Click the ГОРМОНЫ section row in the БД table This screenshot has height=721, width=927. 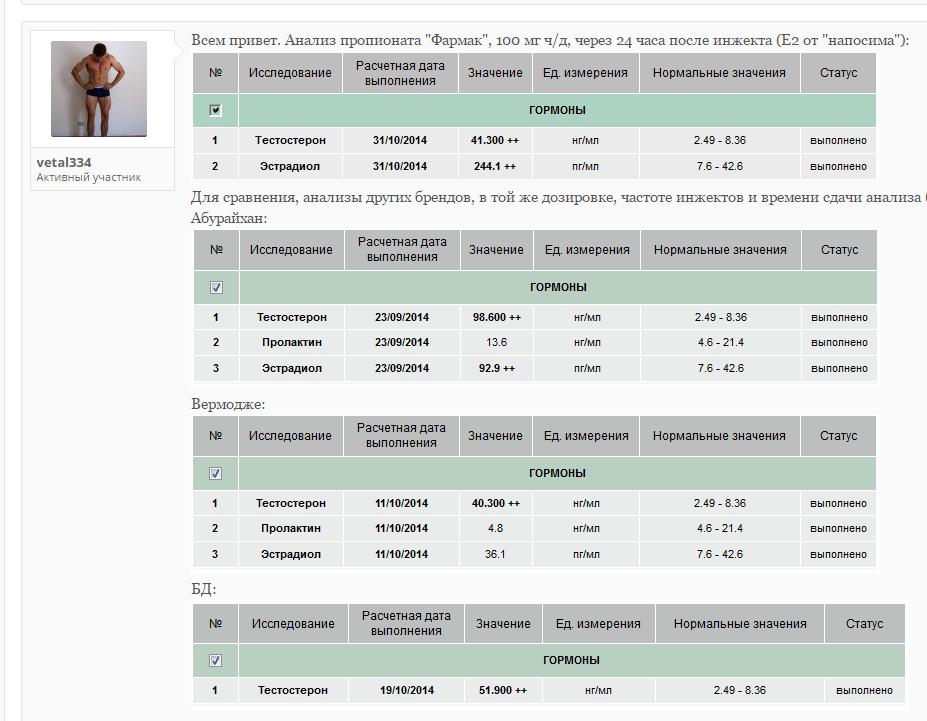pyautogui.click(x=571, y=660)
